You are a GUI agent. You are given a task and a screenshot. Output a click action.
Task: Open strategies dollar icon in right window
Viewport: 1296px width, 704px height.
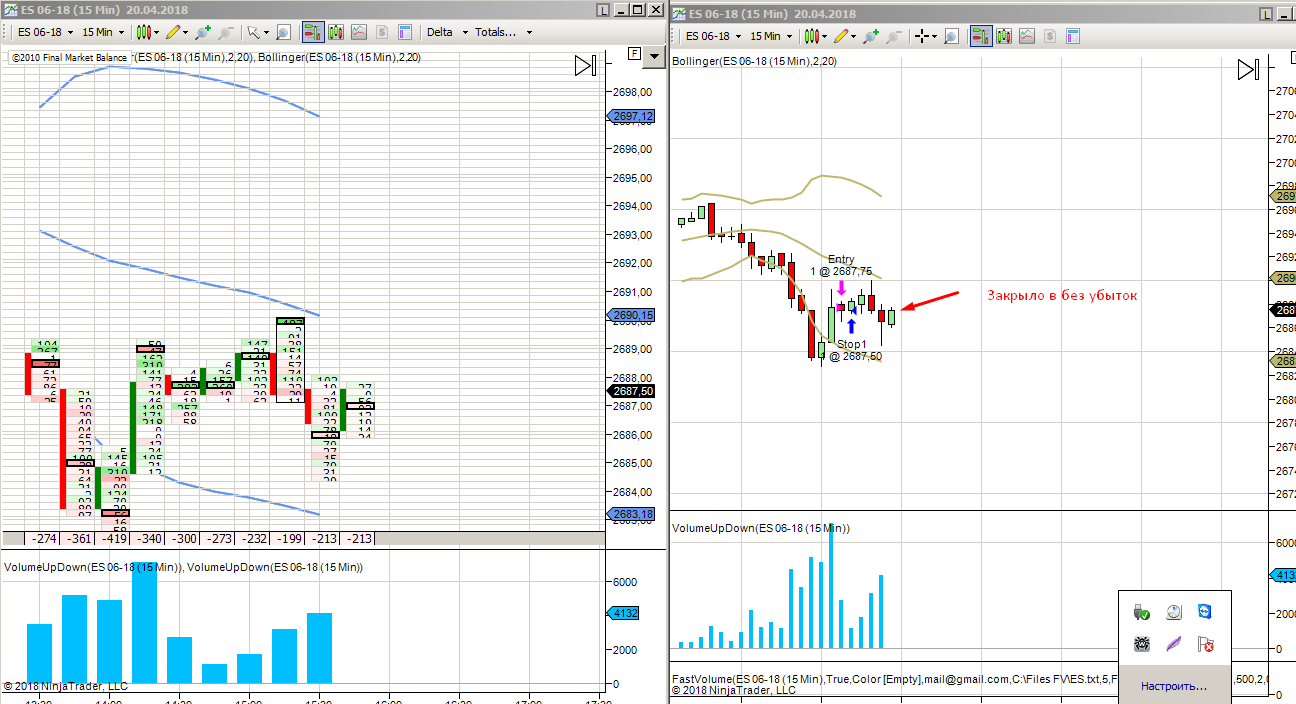click(x=1049, y=36)
